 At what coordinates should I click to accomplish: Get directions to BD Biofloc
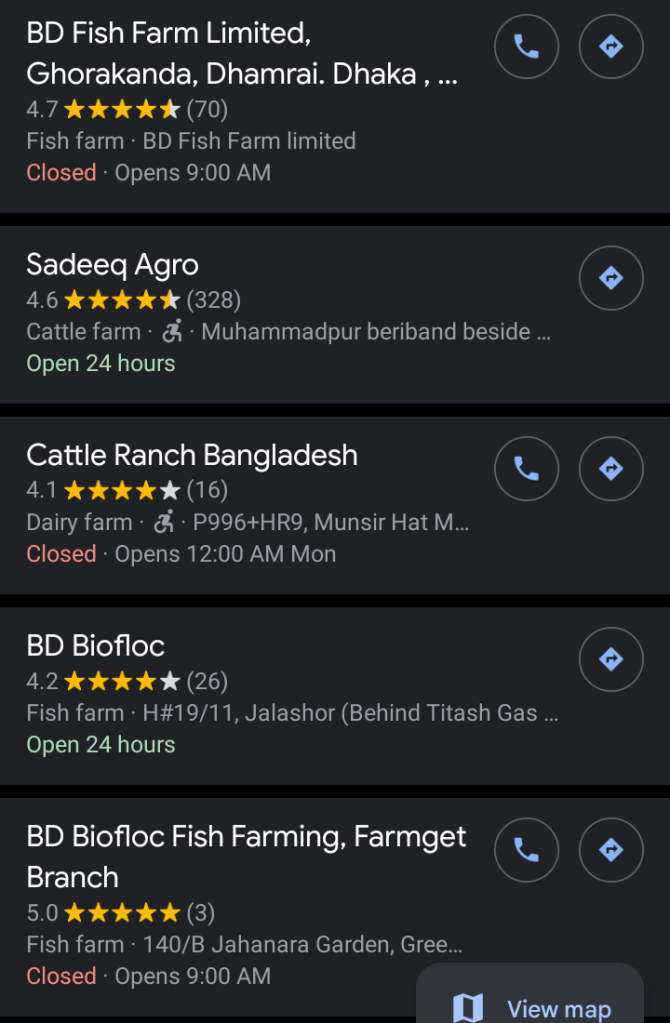(611, 658)
